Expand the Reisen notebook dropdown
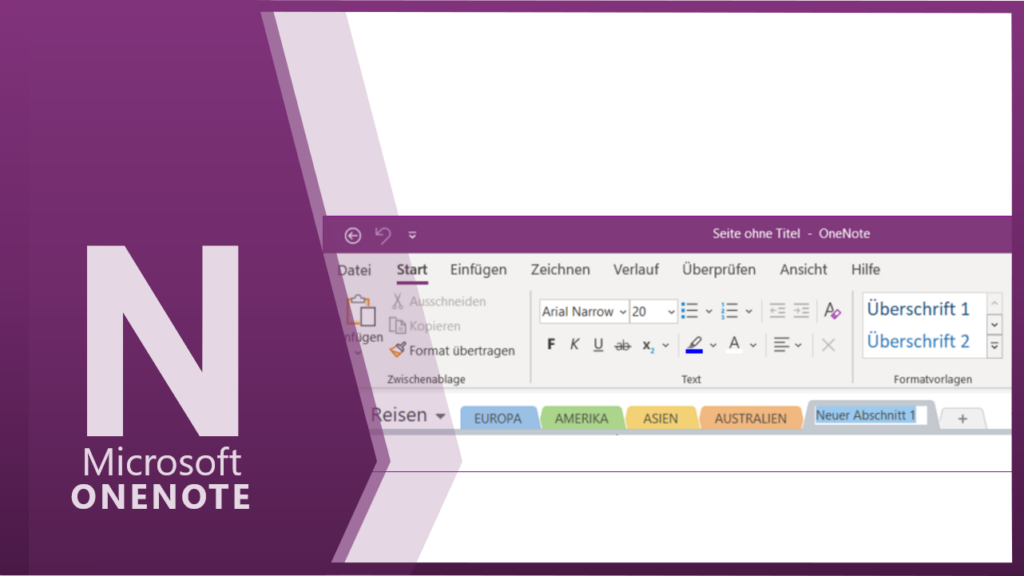The image size is (1024, 576). click(x=440, y=416)
